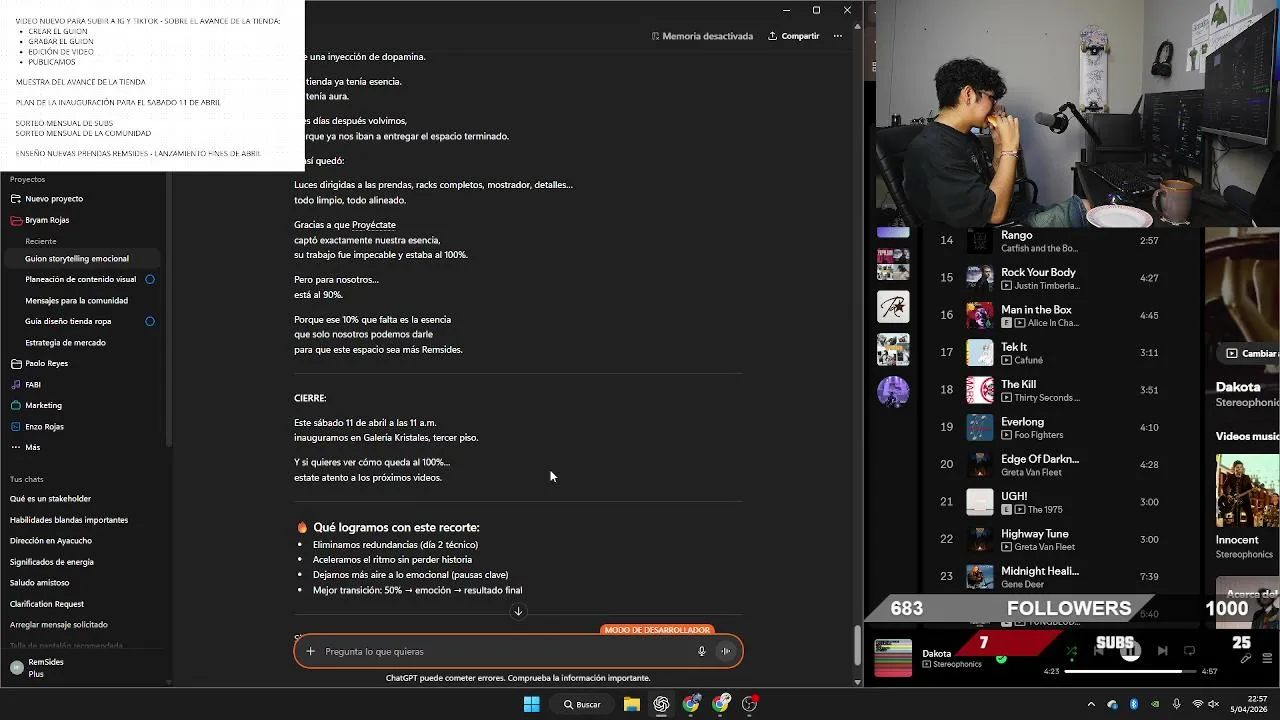Collapse the Bryam Rojas project

pos(47,220)
